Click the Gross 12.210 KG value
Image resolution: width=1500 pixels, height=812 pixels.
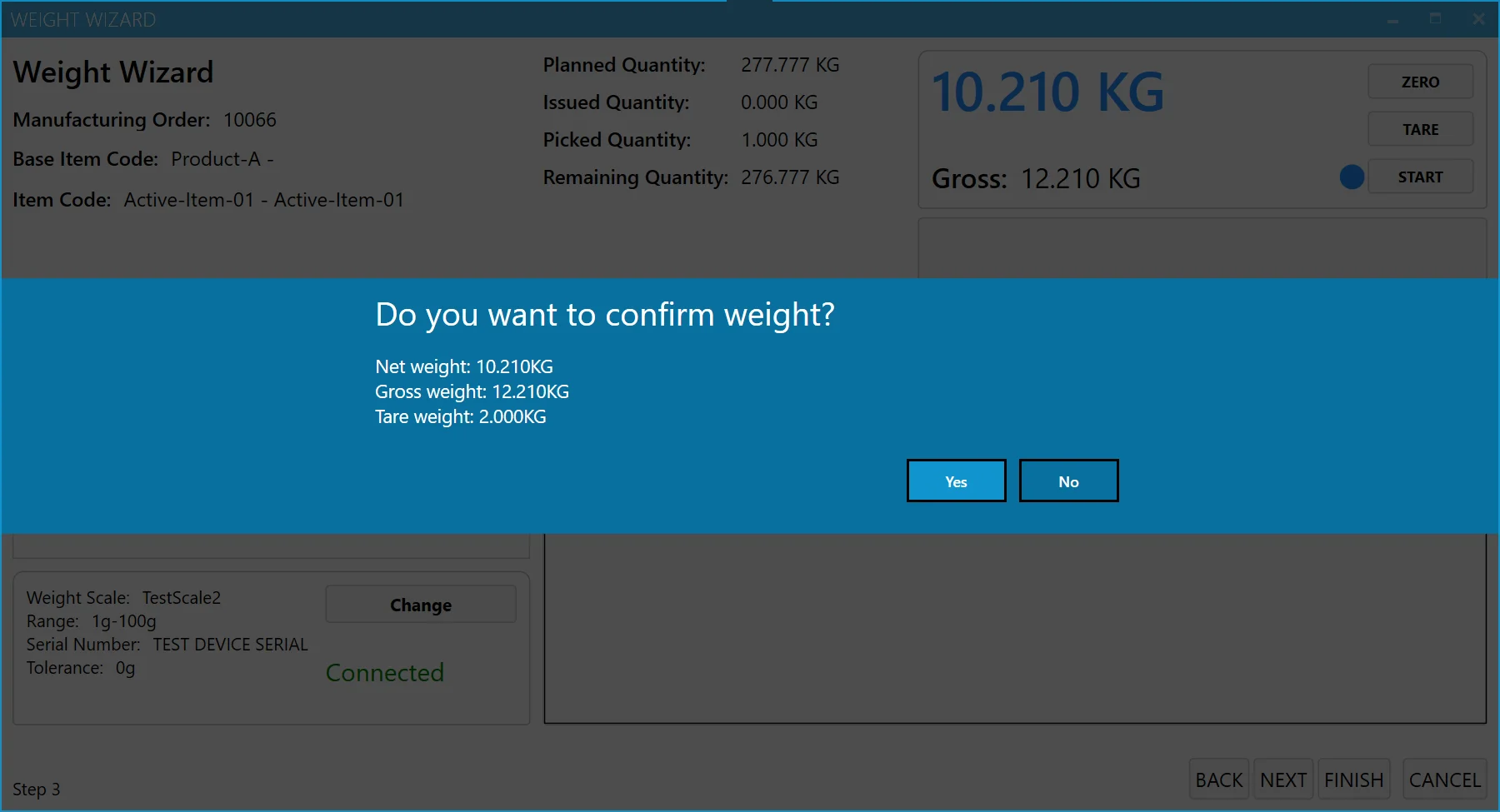1080,177
